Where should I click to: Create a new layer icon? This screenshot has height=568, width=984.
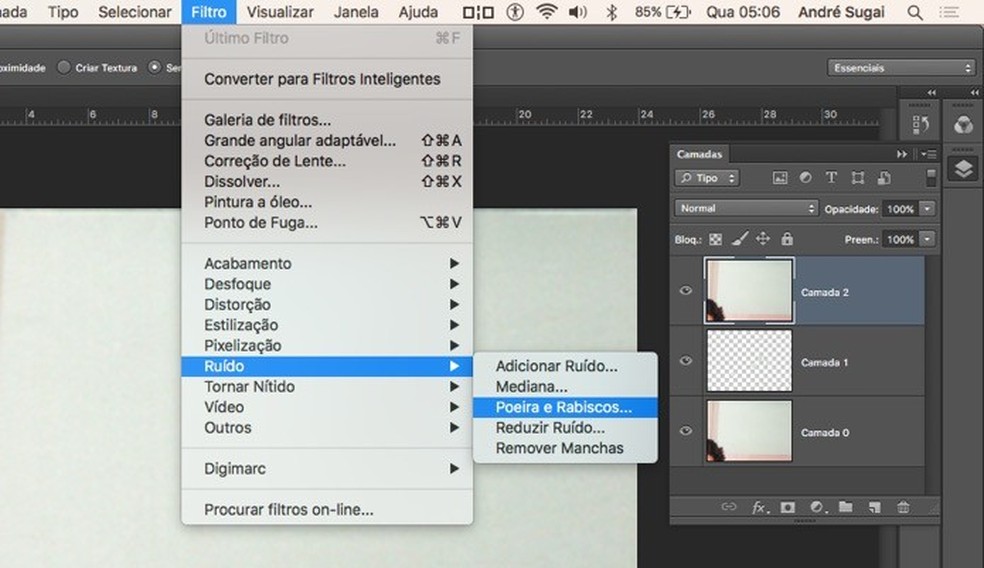(874, 507)
